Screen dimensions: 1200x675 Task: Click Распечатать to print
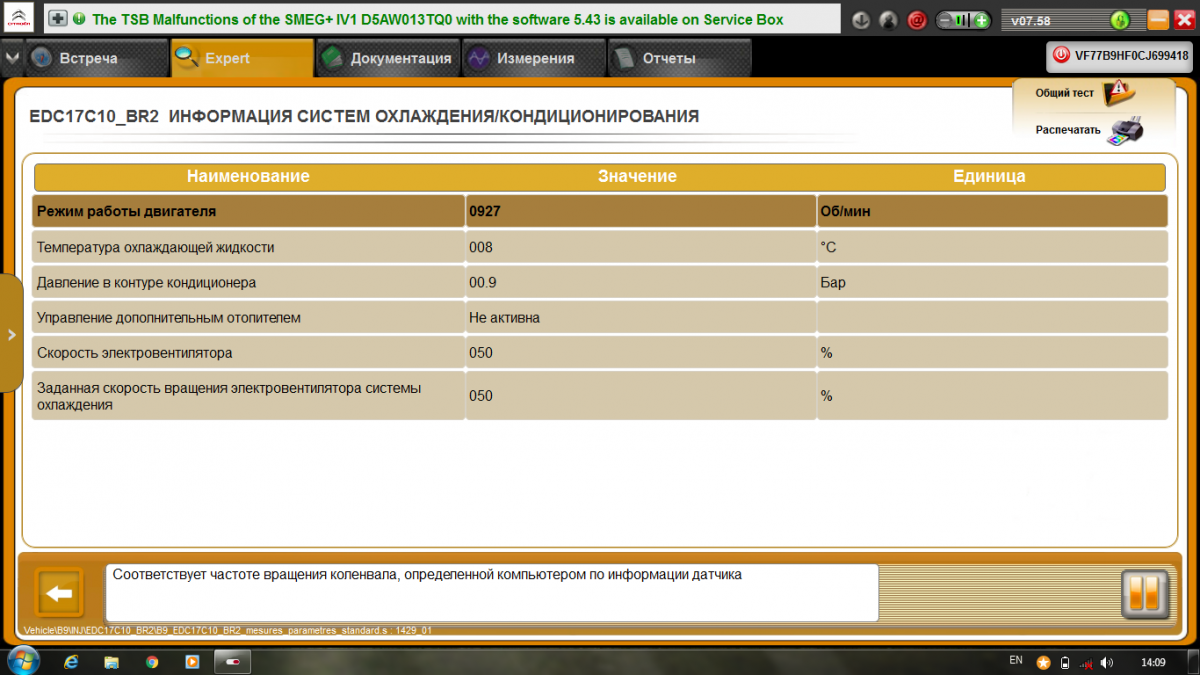[1068, 130]
